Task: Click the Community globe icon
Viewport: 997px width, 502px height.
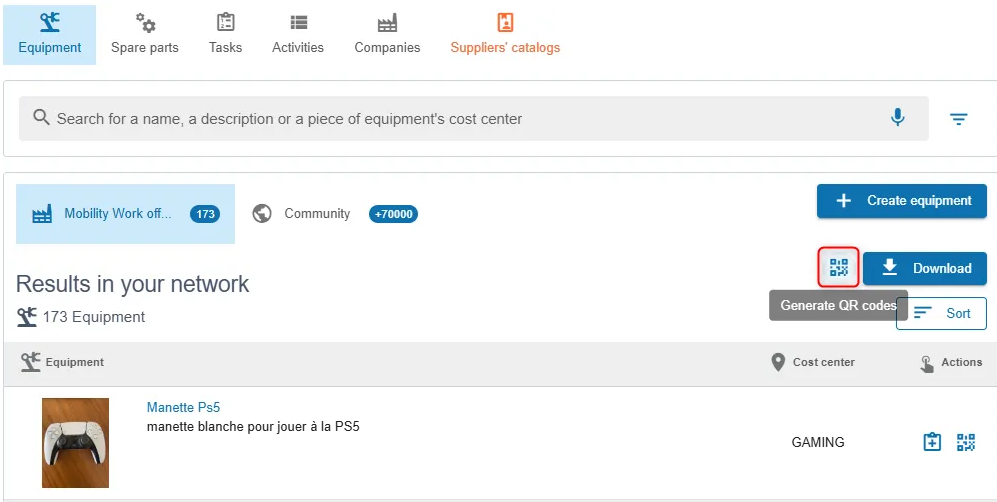Action: pos(262,214)
